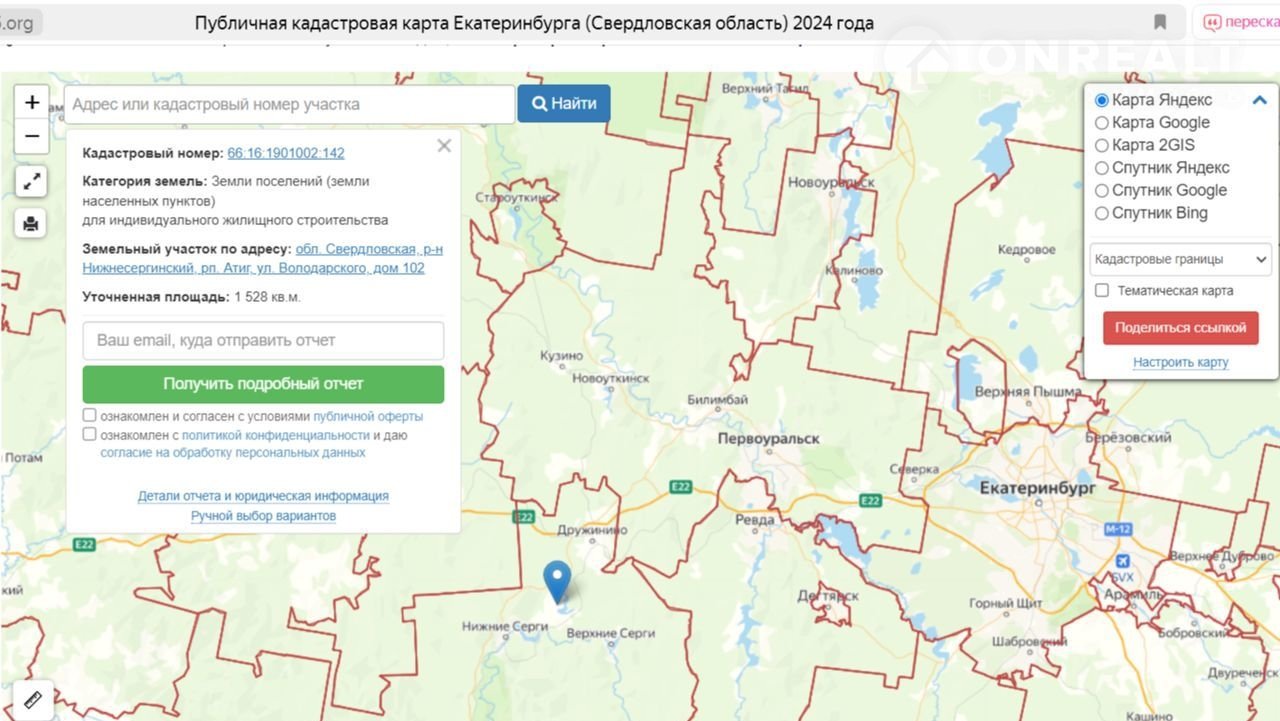Zoom in the map with plus button
Viewport: 1280px width, 721px height.
click(32, 102)
